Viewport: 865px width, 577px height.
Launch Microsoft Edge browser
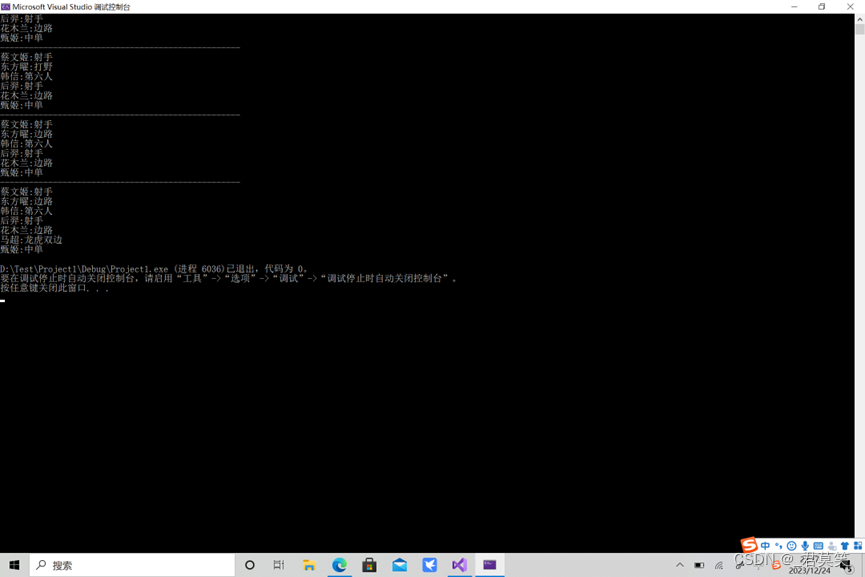click(339, 565)
